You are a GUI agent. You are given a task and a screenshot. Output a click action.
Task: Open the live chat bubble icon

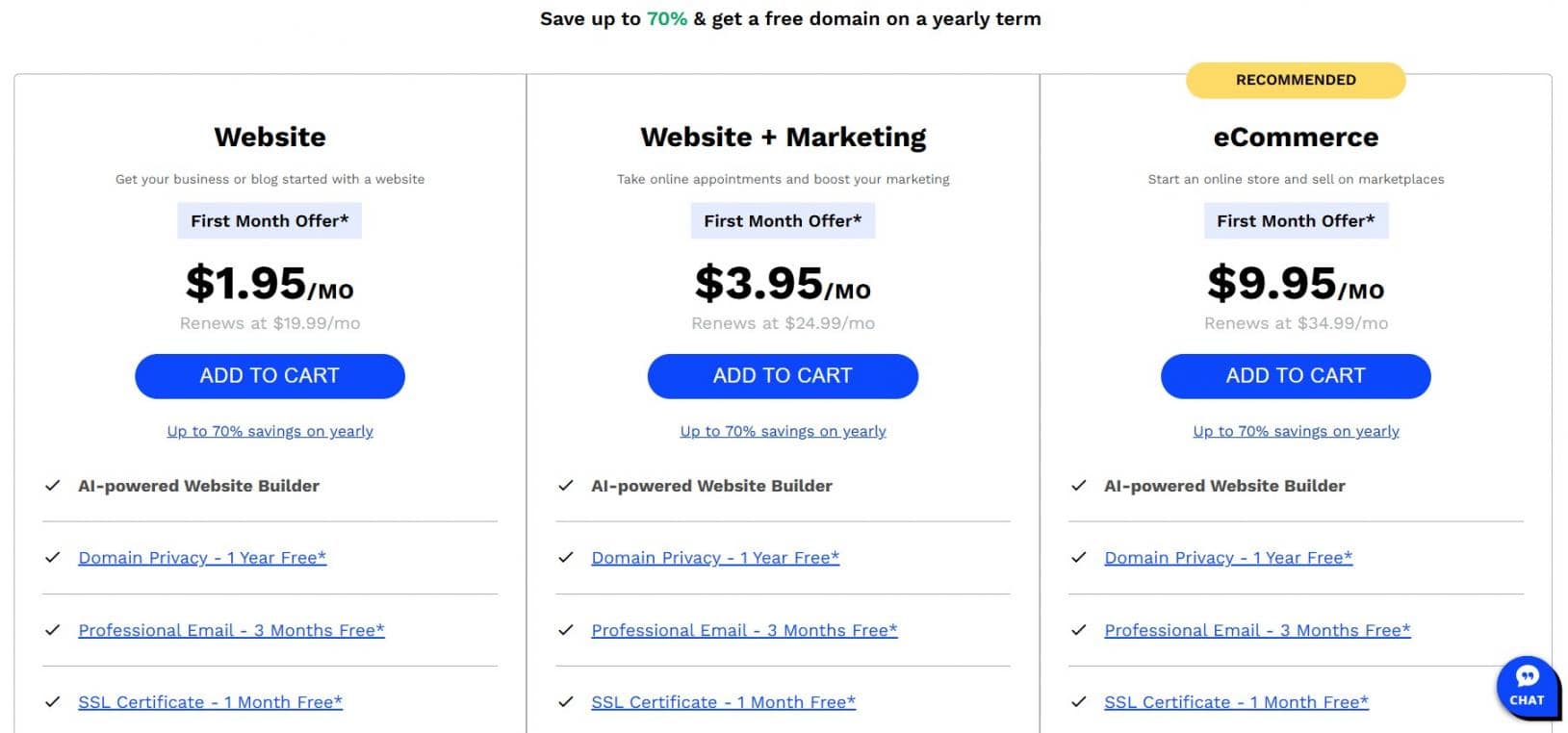pyautogui.click(x=1526, y=686)
